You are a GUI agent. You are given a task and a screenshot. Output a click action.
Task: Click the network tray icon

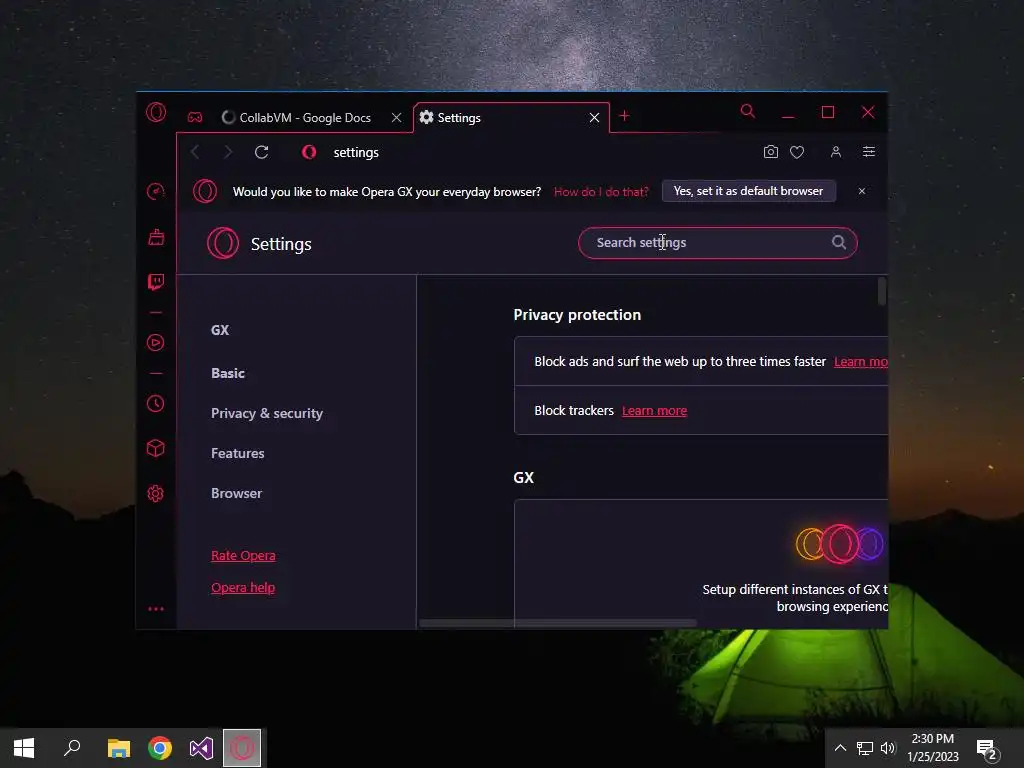coord(865,748)
